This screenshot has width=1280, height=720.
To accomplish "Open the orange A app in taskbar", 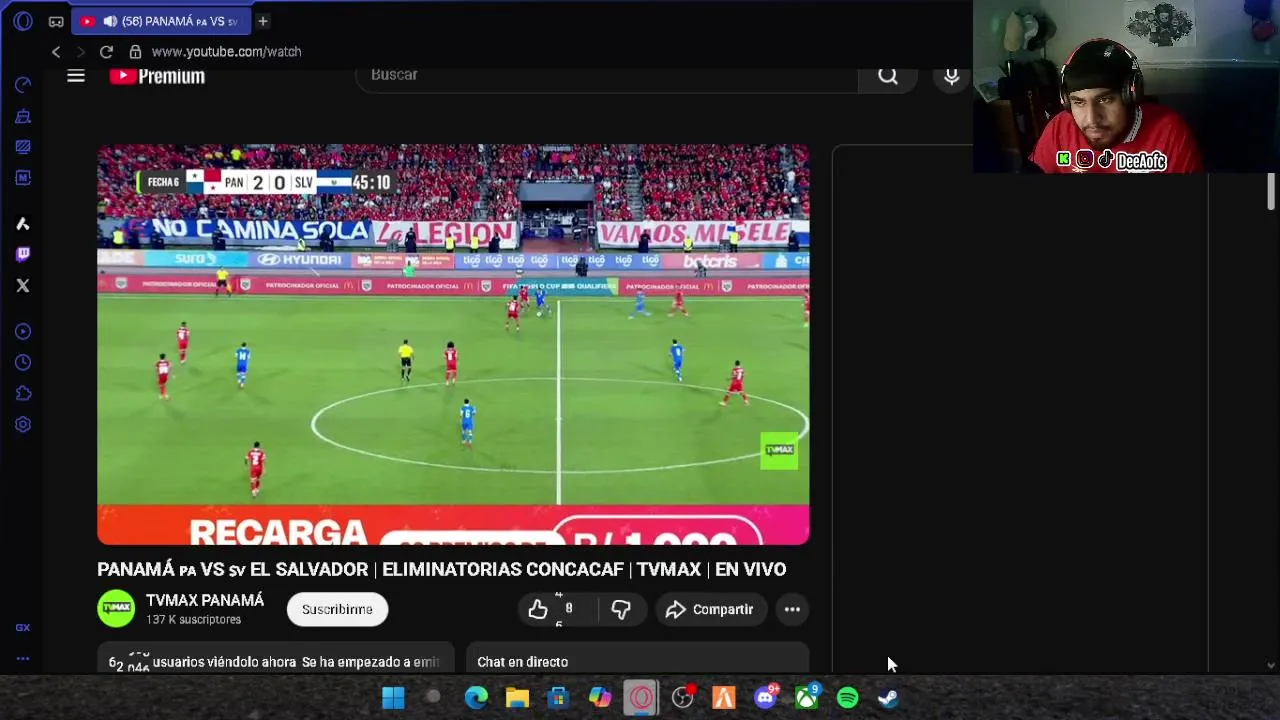I will pos(724,698).
